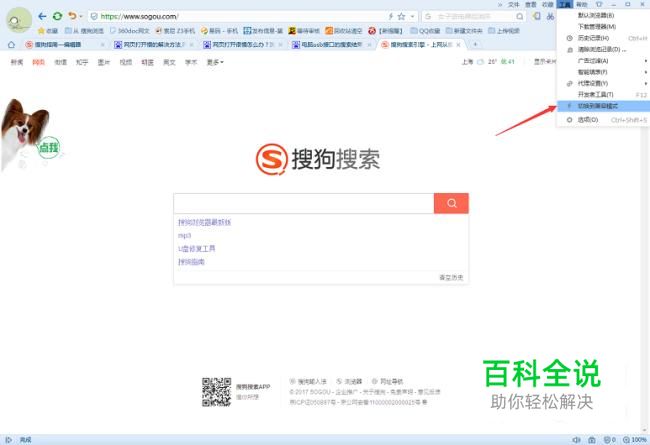The image size is (650, 445).
Task: Click the shield security icon in address bar
Action: pyautogui.click(x=94, y=17)
